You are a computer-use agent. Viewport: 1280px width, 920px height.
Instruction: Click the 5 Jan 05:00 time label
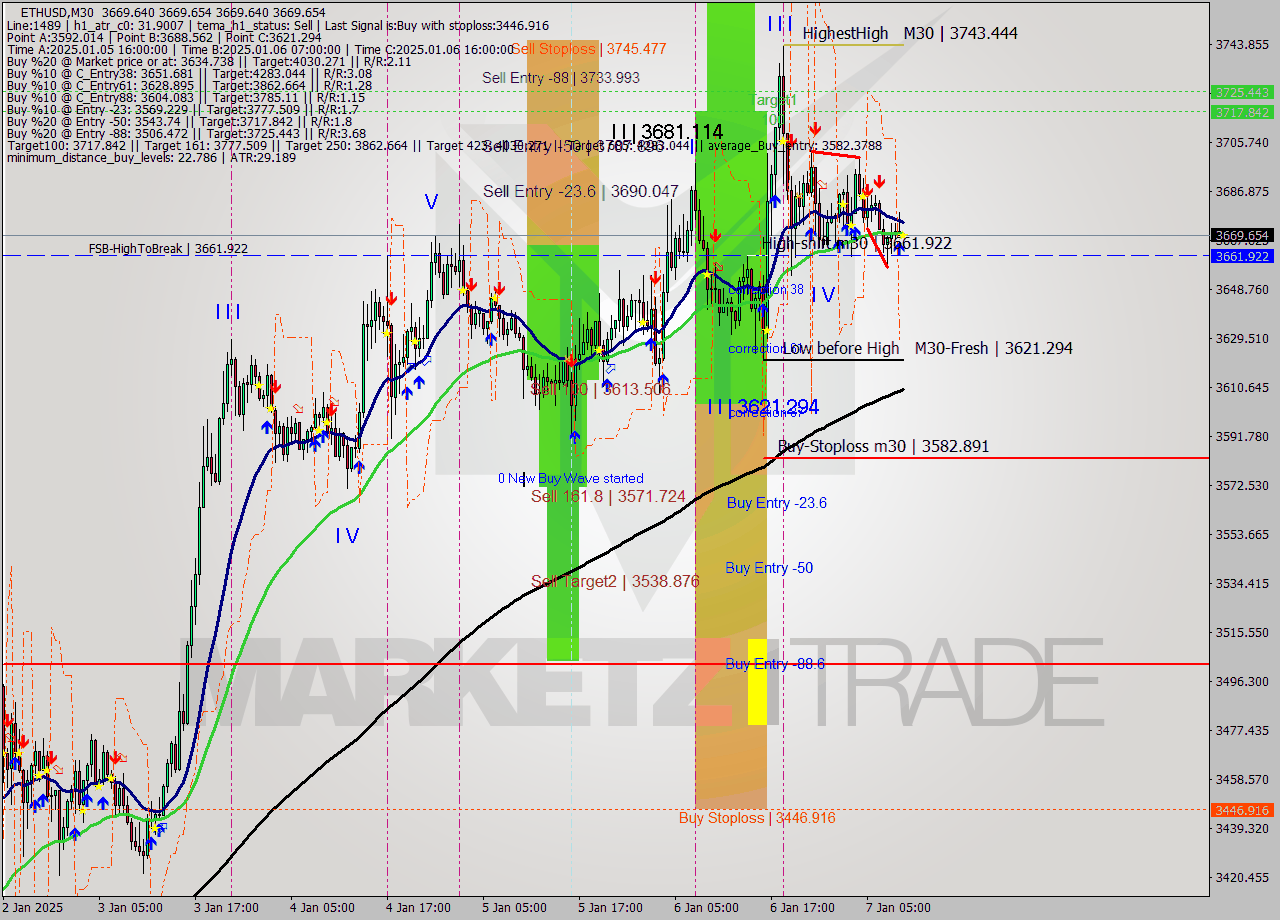514,908
